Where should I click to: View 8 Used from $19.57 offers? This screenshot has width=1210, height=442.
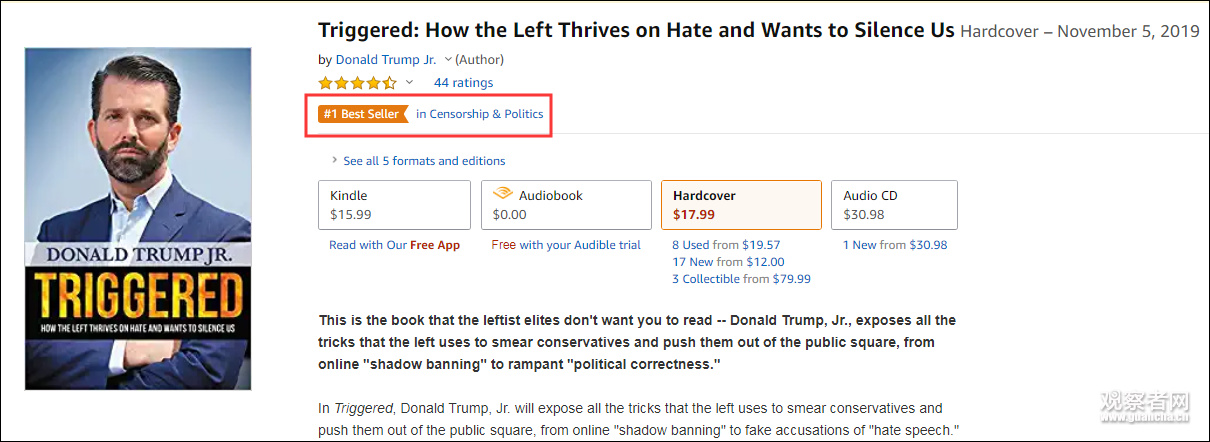click(726, 245)
